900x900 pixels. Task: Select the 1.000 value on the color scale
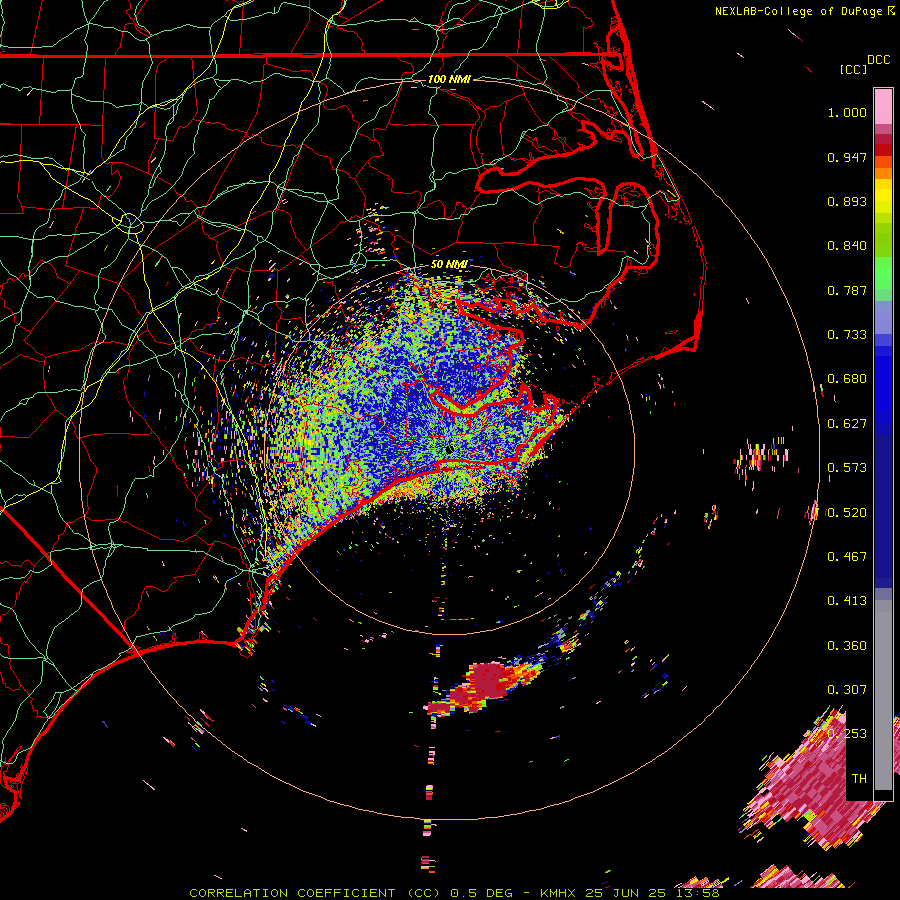pos(847,113)
